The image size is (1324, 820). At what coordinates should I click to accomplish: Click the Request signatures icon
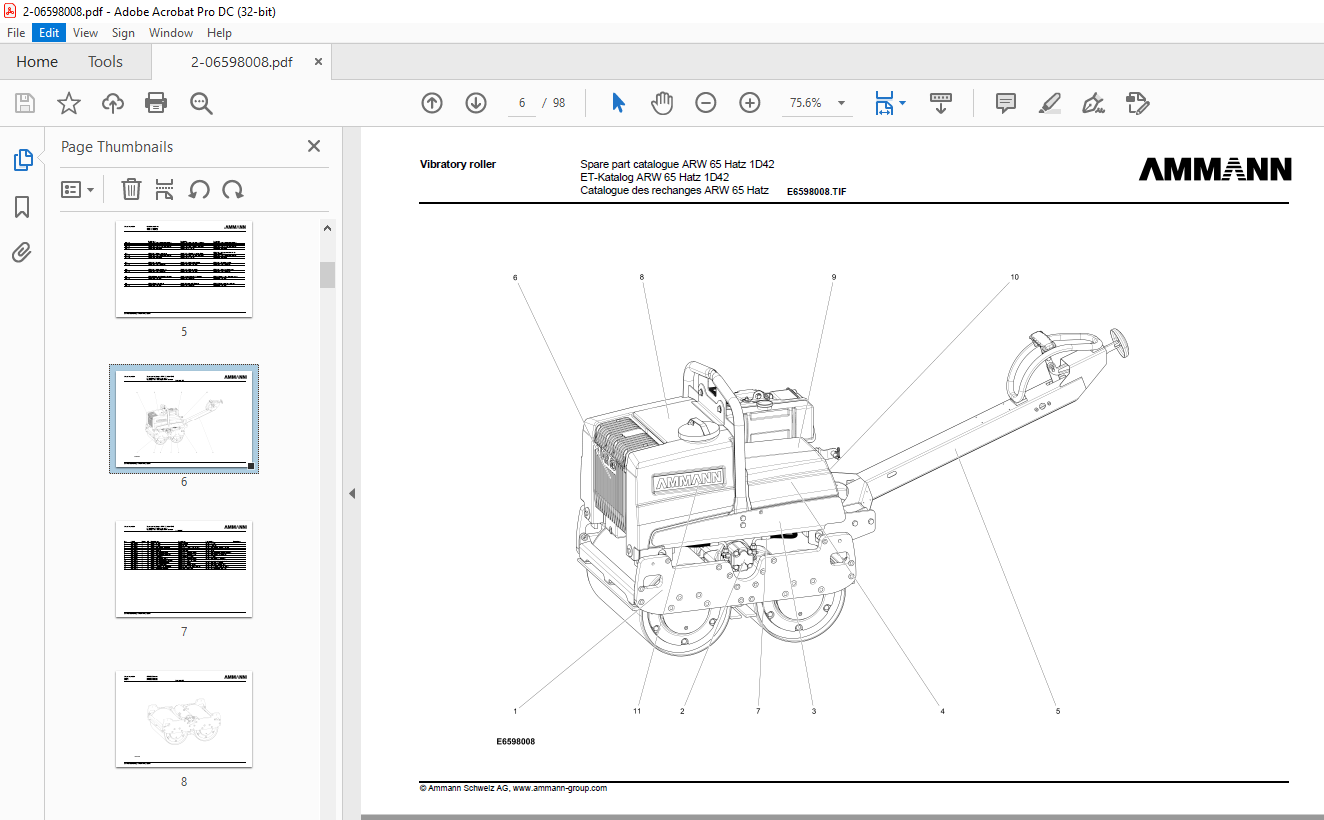pyautogui.click(x=1137, y=103)
